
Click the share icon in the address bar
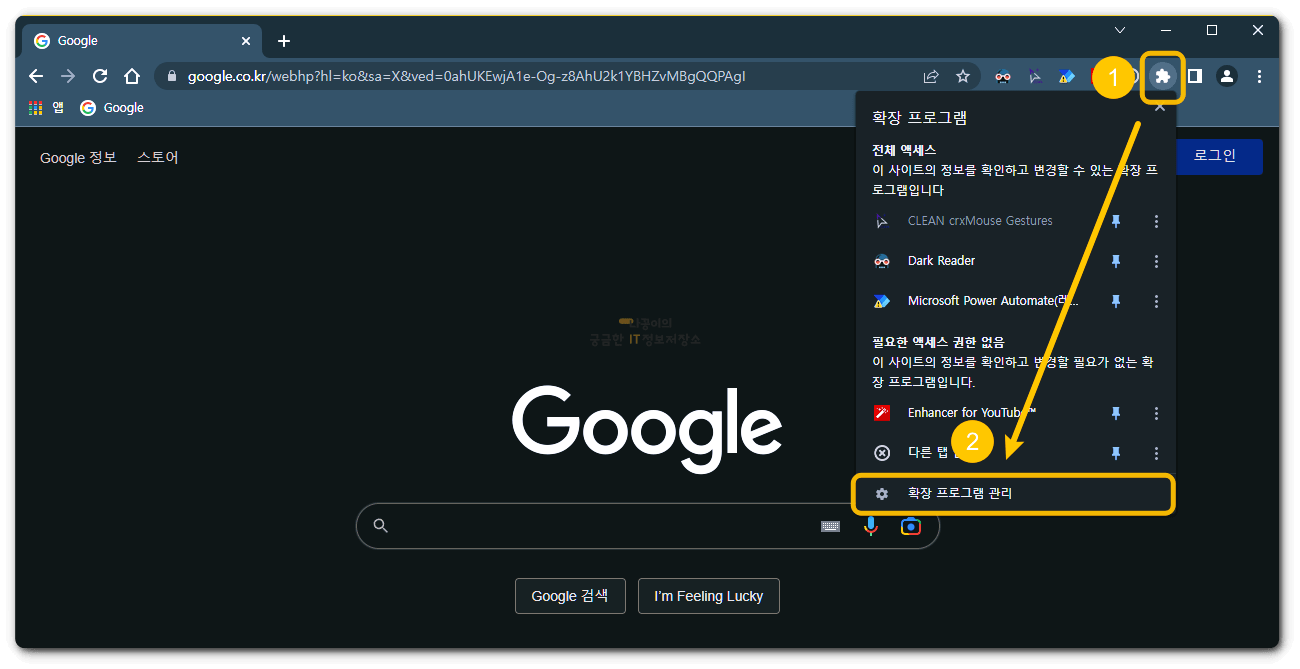931,76
